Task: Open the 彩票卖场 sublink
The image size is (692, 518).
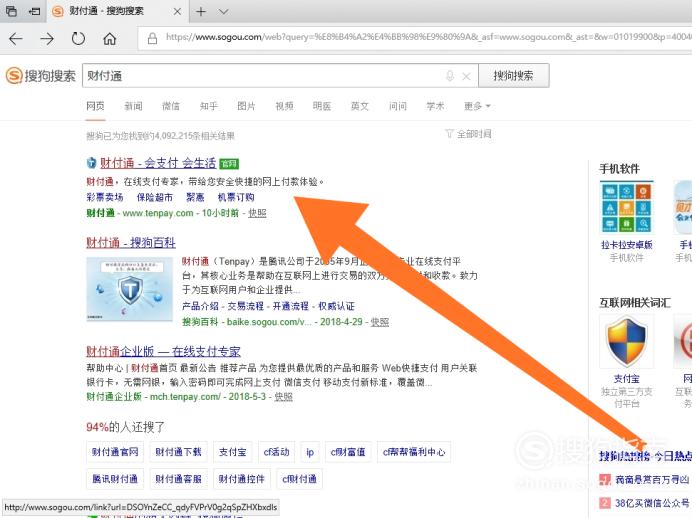Action: tap(105, 197)
